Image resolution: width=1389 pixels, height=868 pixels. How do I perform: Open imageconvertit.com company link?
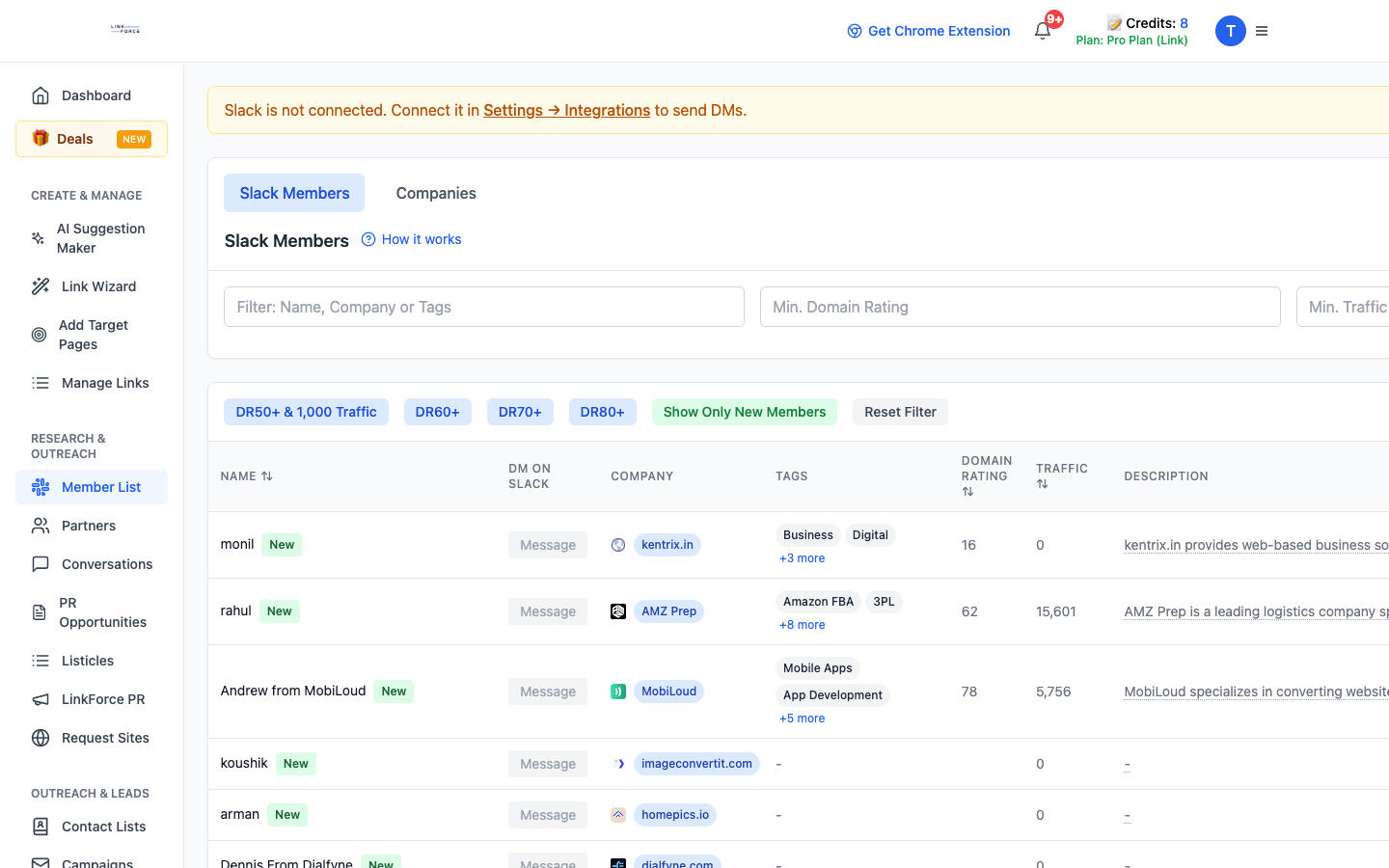coord(696,764)
